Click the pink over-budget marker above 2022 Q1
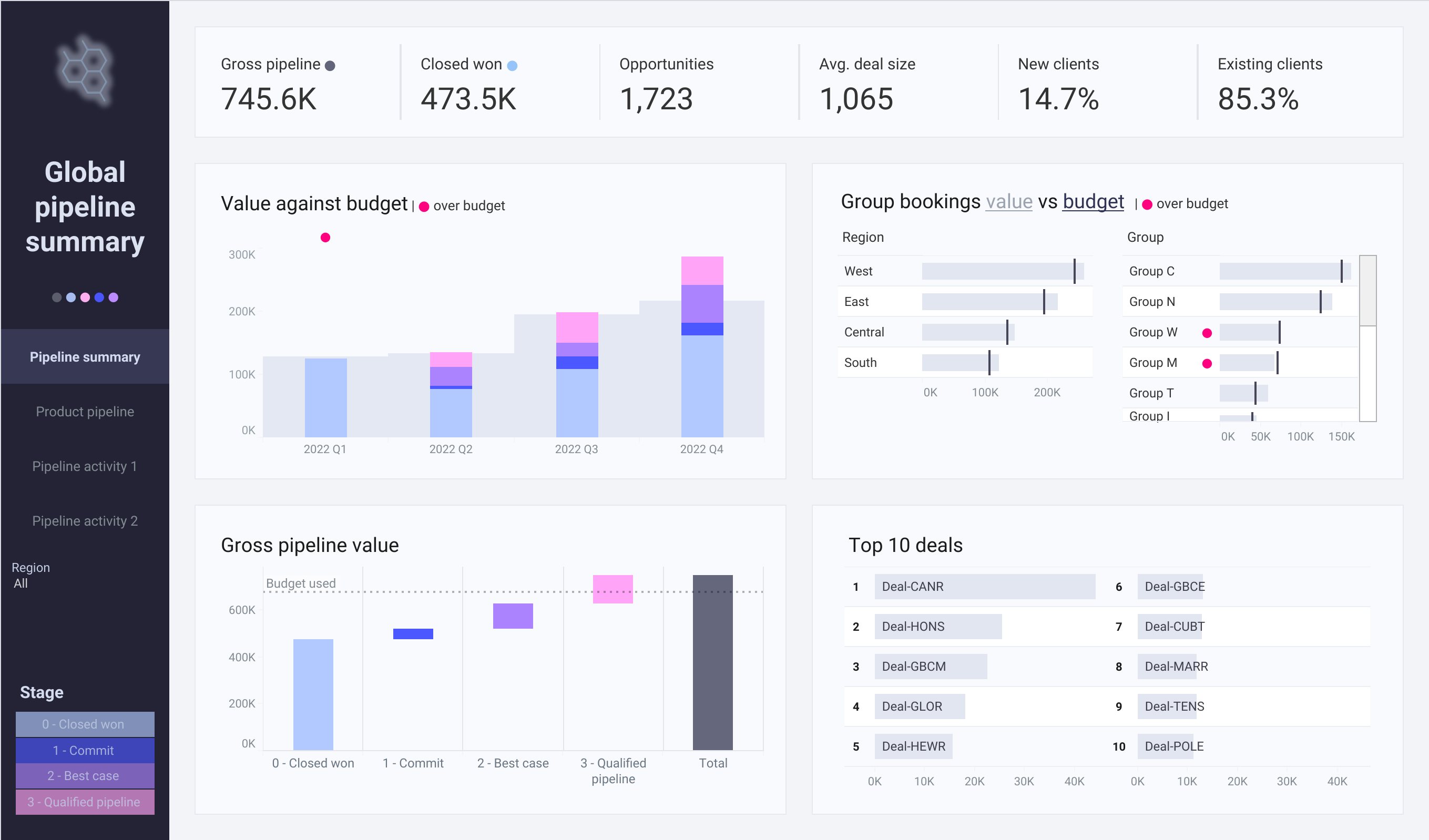 pyautogui.click(x=325, y=238)
